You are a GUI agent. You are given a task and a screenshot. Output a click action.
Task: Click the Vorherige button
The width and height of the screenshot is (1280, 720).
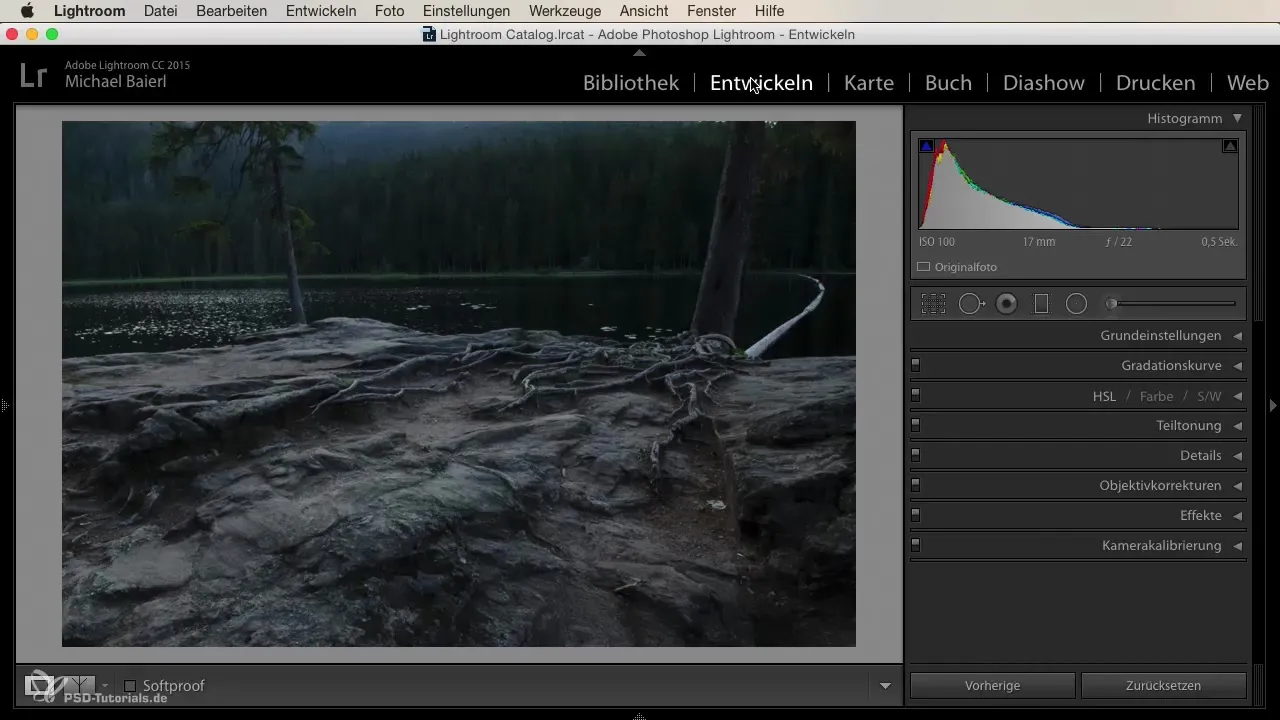click(993, 685)
